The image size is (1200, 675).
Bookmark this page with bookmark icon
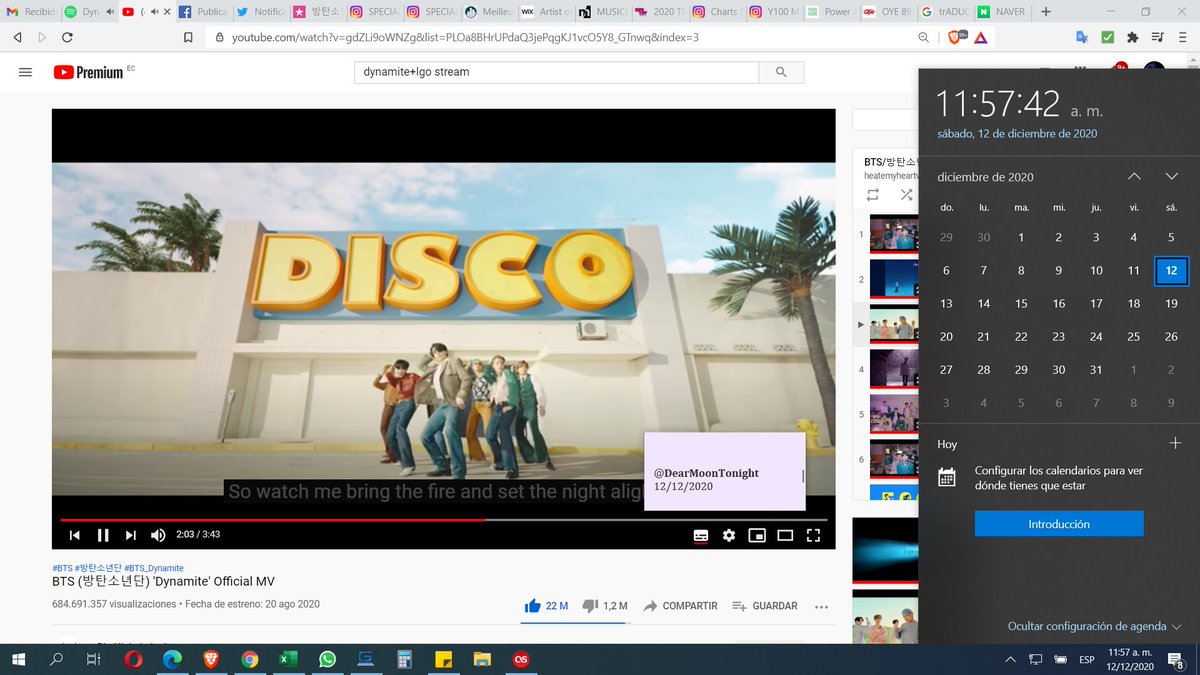pos(188,38)
